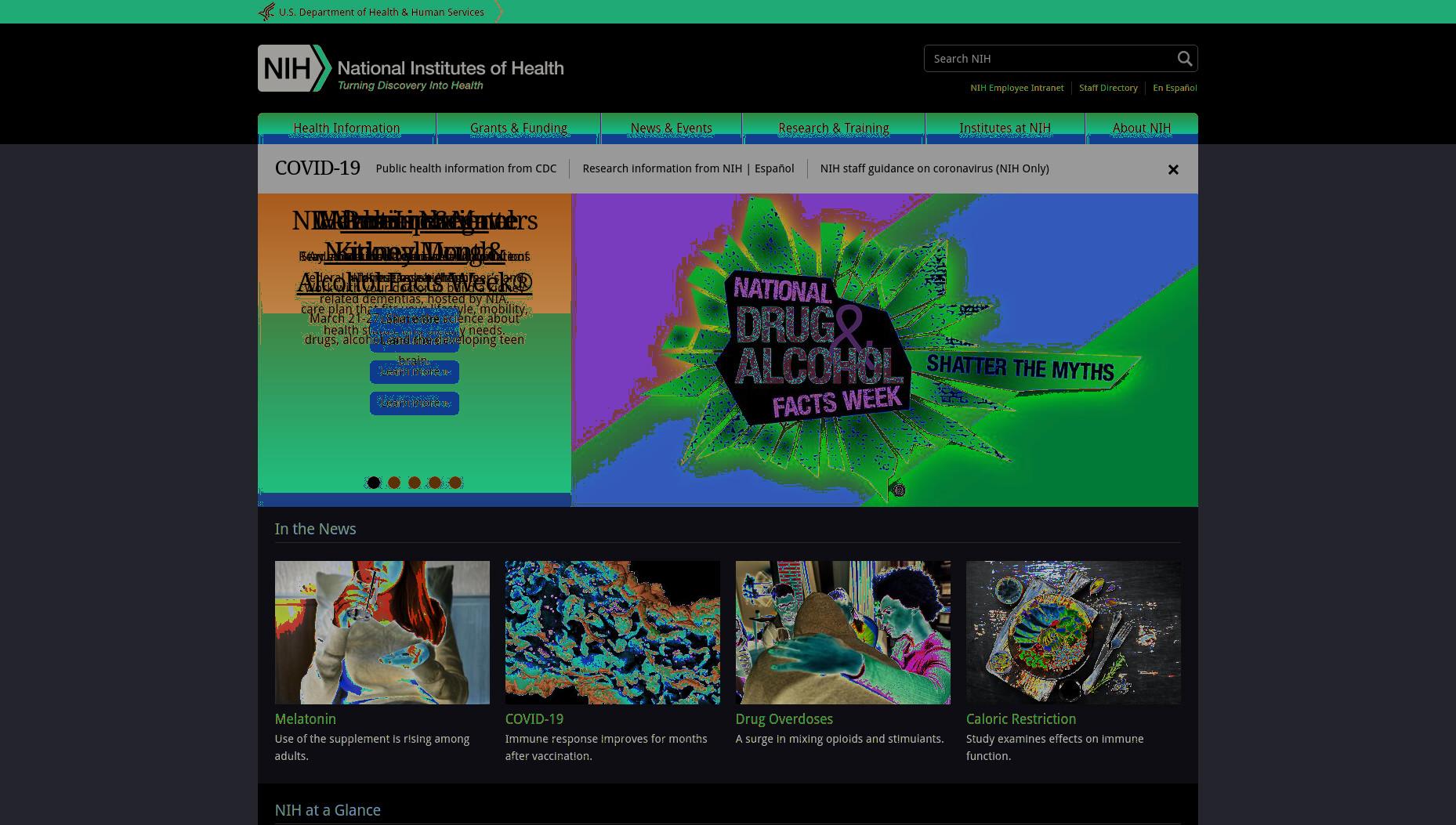Open Public health information from CDC
Viewport: 1456px width, 825px height.
466,168
